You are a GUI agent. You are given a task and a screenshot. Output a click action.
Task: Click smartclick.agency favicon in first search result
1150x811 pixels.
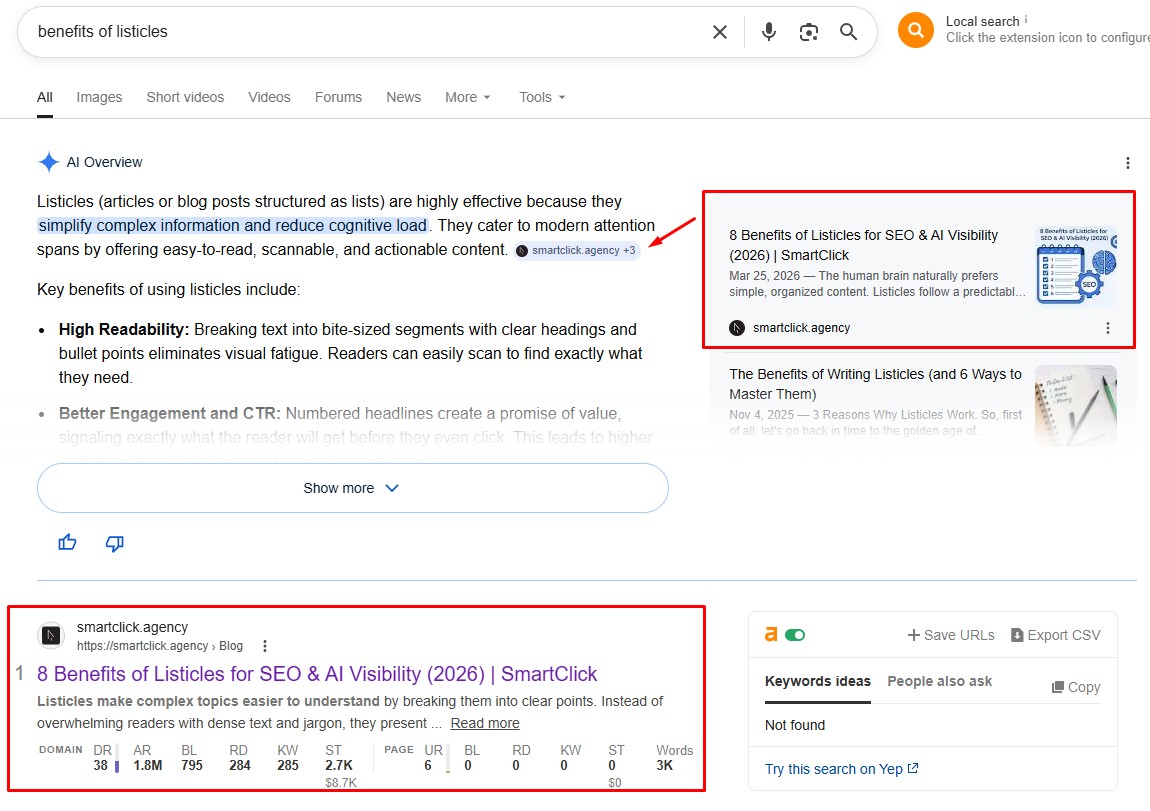[x=51, y=635]
